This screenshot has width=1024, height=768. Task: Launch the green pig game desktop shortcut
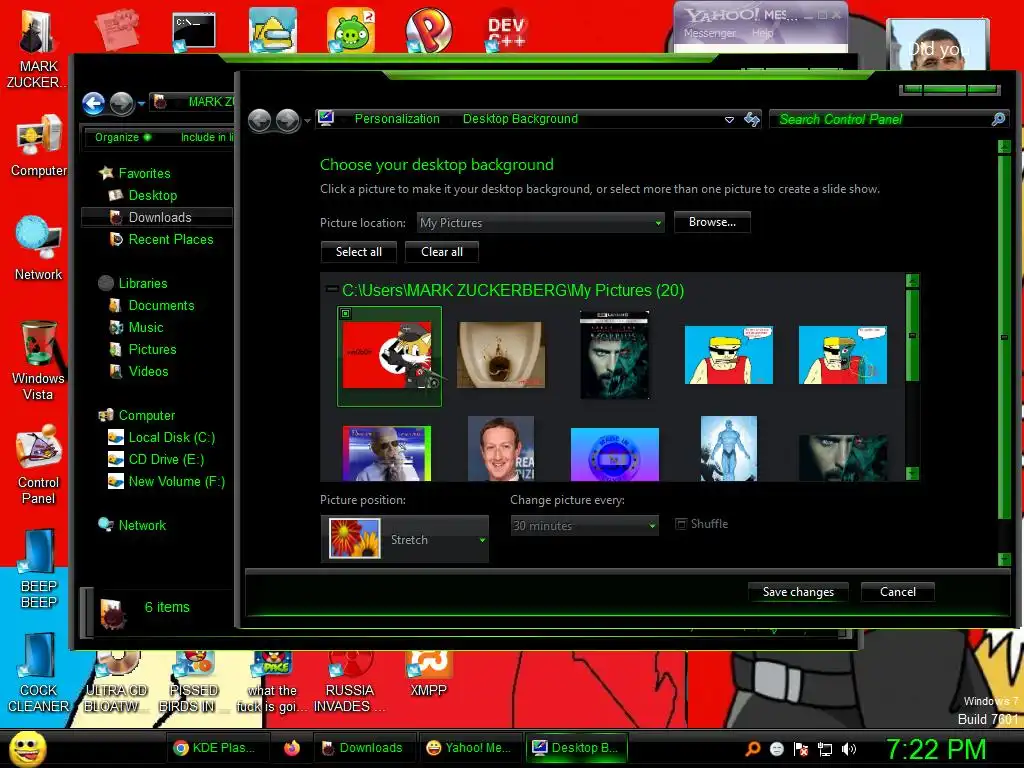click(351, 30)
